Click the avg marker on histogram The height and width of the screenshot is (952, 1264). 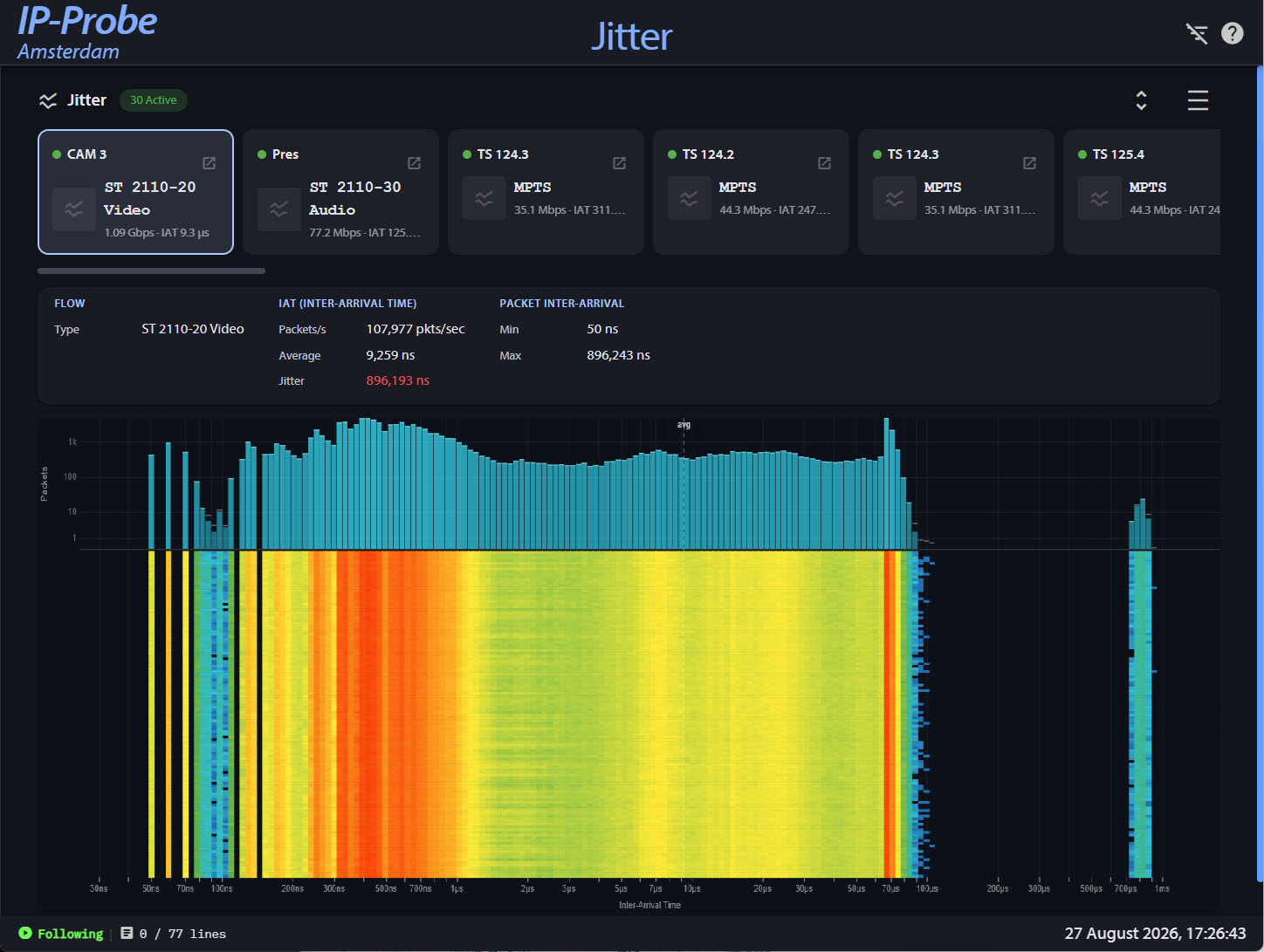[x=684, y=425]
